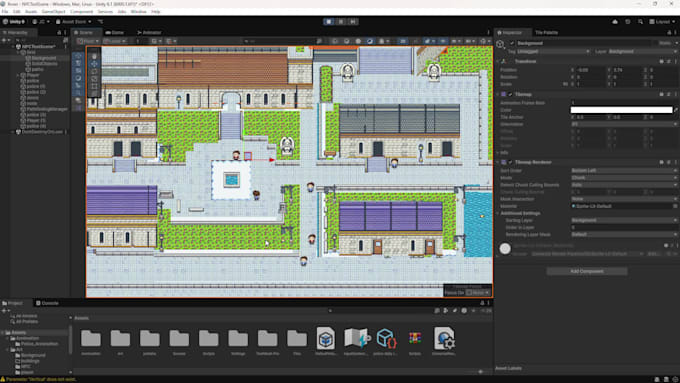Viewport: 680px width, 383px height.
Task: Open the Layer dropdown in Inspector
Action: click(x=642, y=52)
